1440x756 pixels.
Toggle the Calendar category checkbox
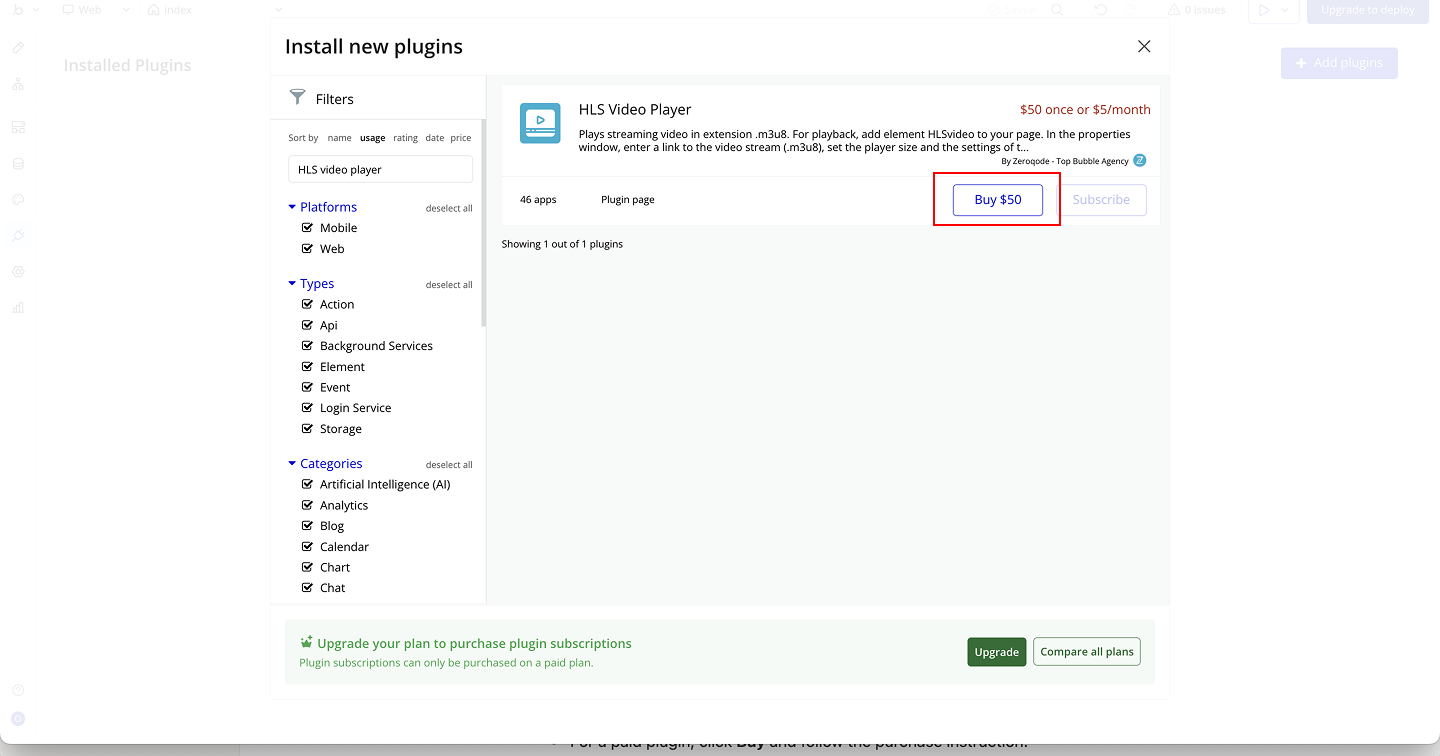coord(308,547)
